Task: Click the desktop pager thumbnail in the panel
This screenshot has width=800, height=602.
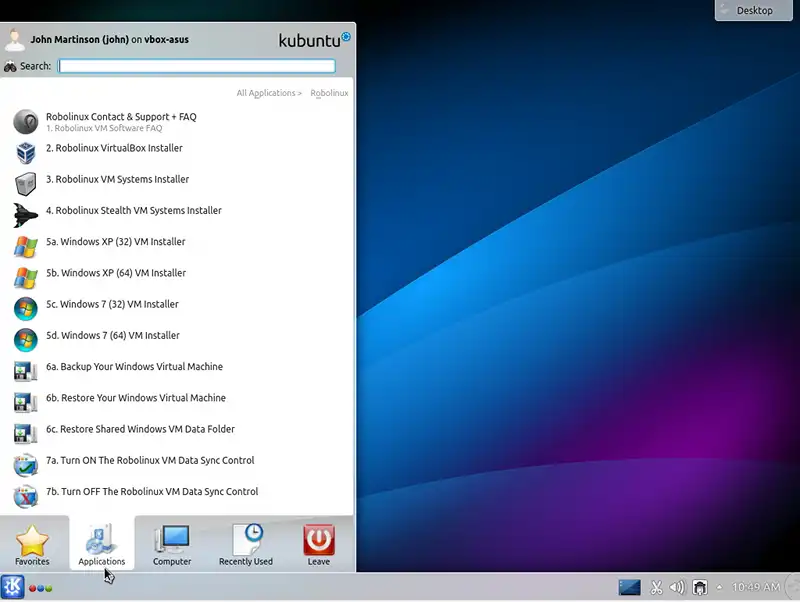Action: tap(629, 587)
